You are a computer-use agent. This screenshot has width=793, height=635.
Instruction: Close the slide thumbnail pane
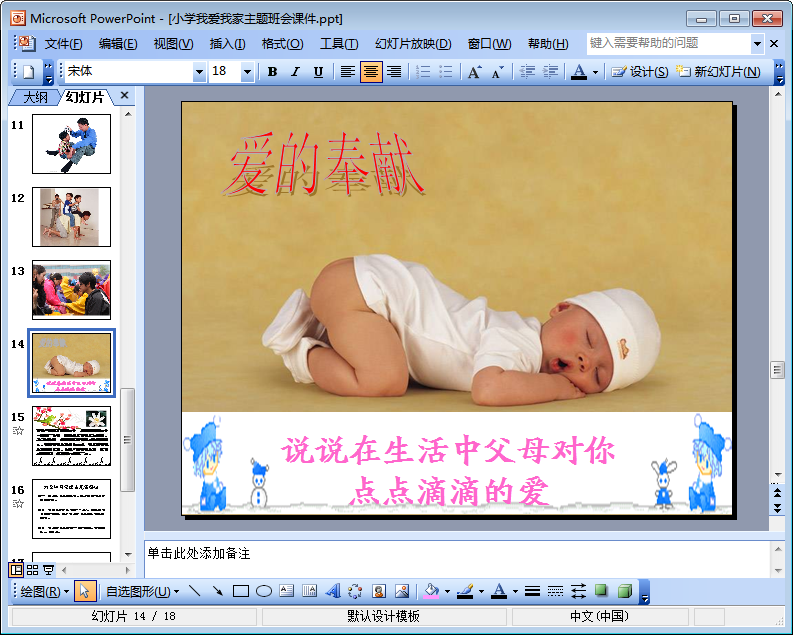(x=124, y=96)
